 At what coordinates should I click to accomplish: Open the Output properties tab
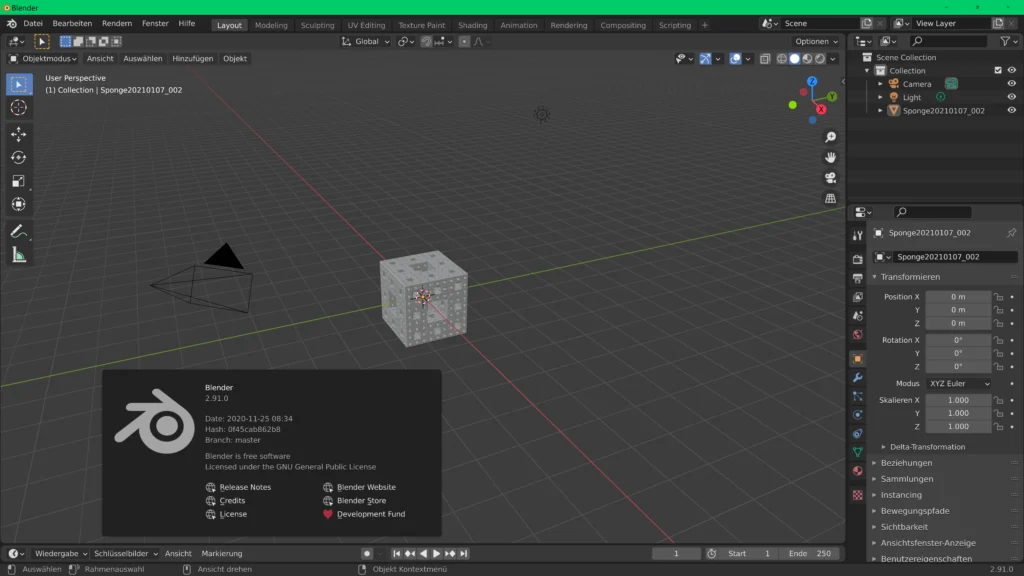[x=857, y=278]
